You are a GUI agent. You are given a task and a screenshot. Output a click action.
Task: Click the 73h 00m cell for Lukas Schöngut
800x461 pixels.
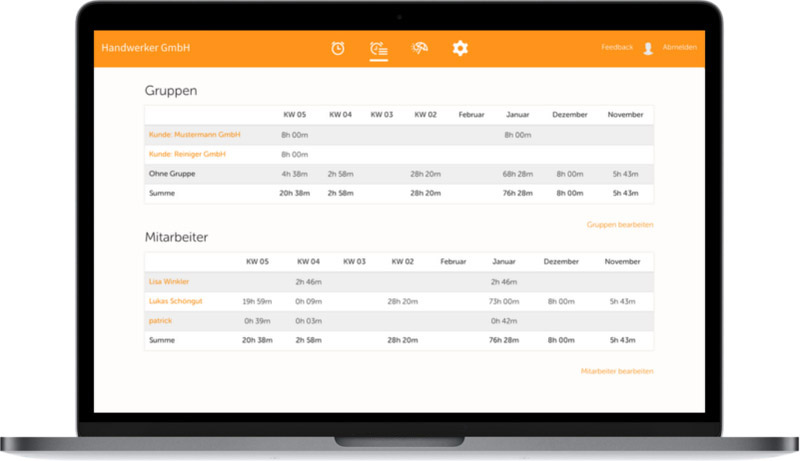504,301
